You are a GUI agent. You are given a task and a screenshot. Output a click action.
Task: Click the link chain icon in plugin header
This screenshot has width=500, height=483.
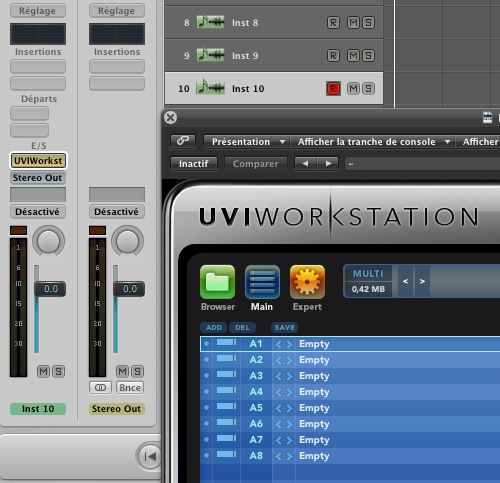pos(183,141)
